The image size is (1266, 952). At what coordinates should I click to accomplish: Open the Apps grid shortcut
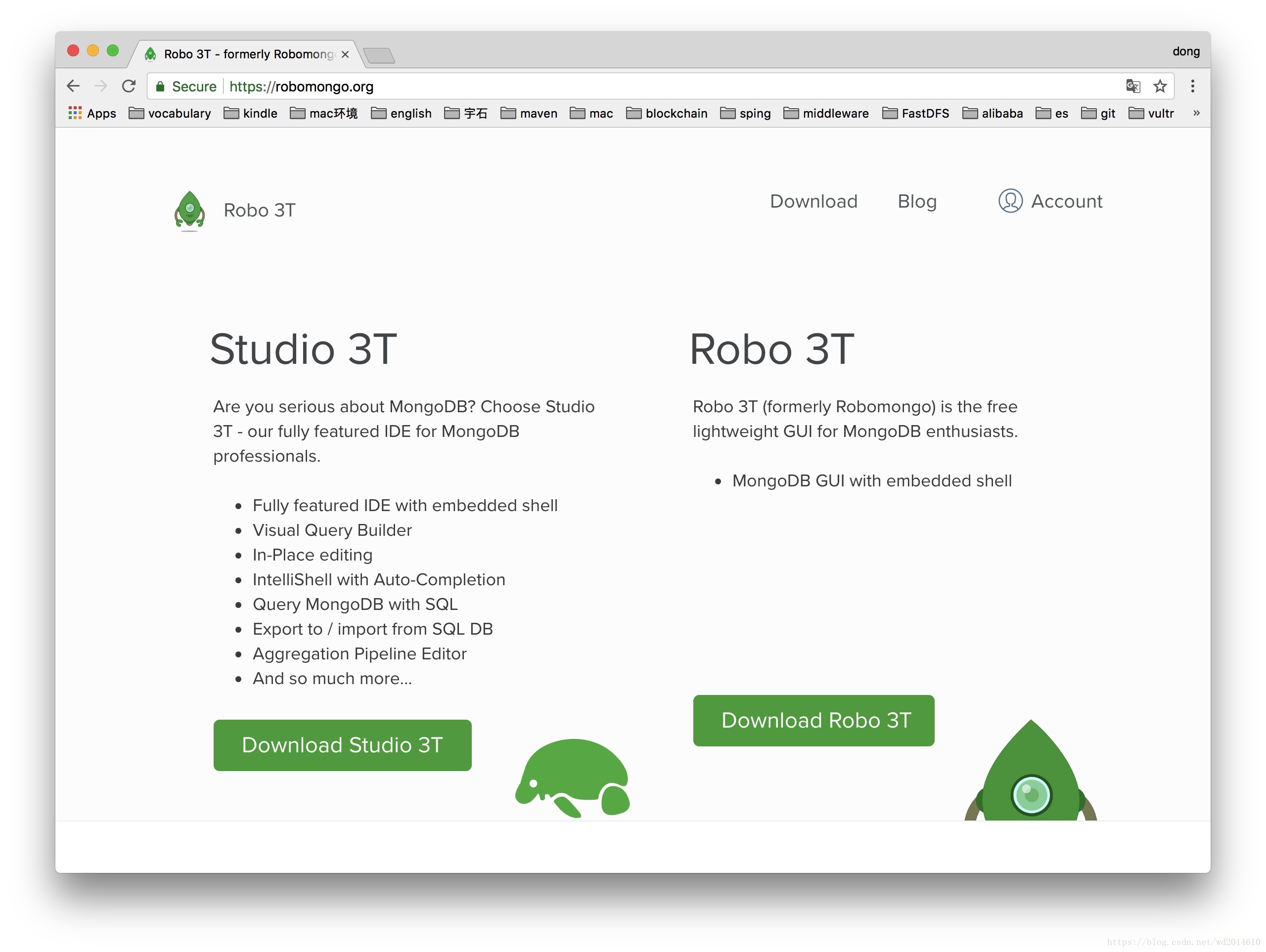(x=91, y=113)
